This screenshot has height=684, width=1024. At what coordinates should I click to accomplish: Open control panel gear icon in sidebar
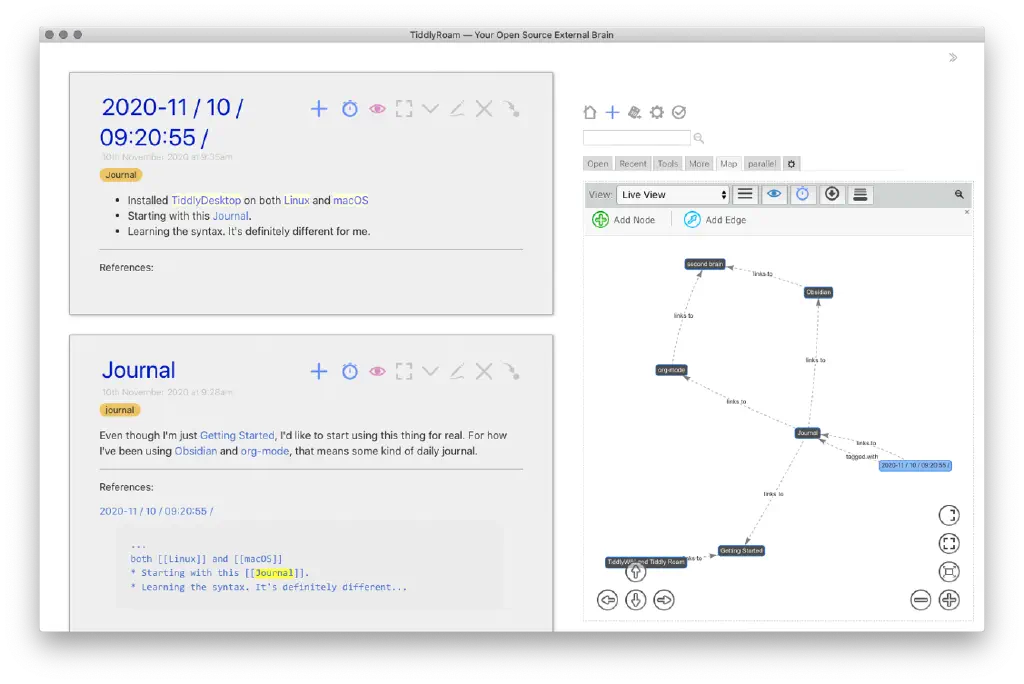click(656, 112)
